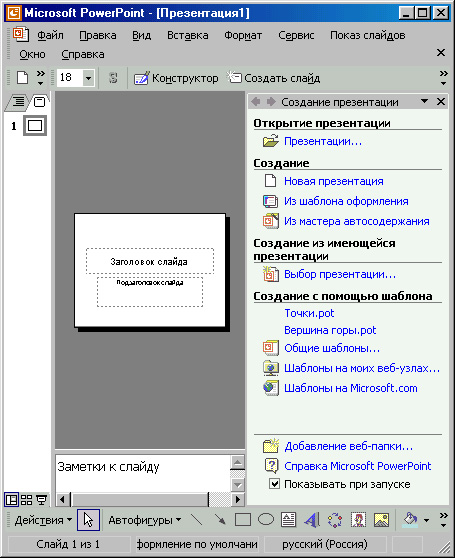The image size is (455, 558).
Task: Open the Автофигуры dropdown menu
Action: point(144,520)
